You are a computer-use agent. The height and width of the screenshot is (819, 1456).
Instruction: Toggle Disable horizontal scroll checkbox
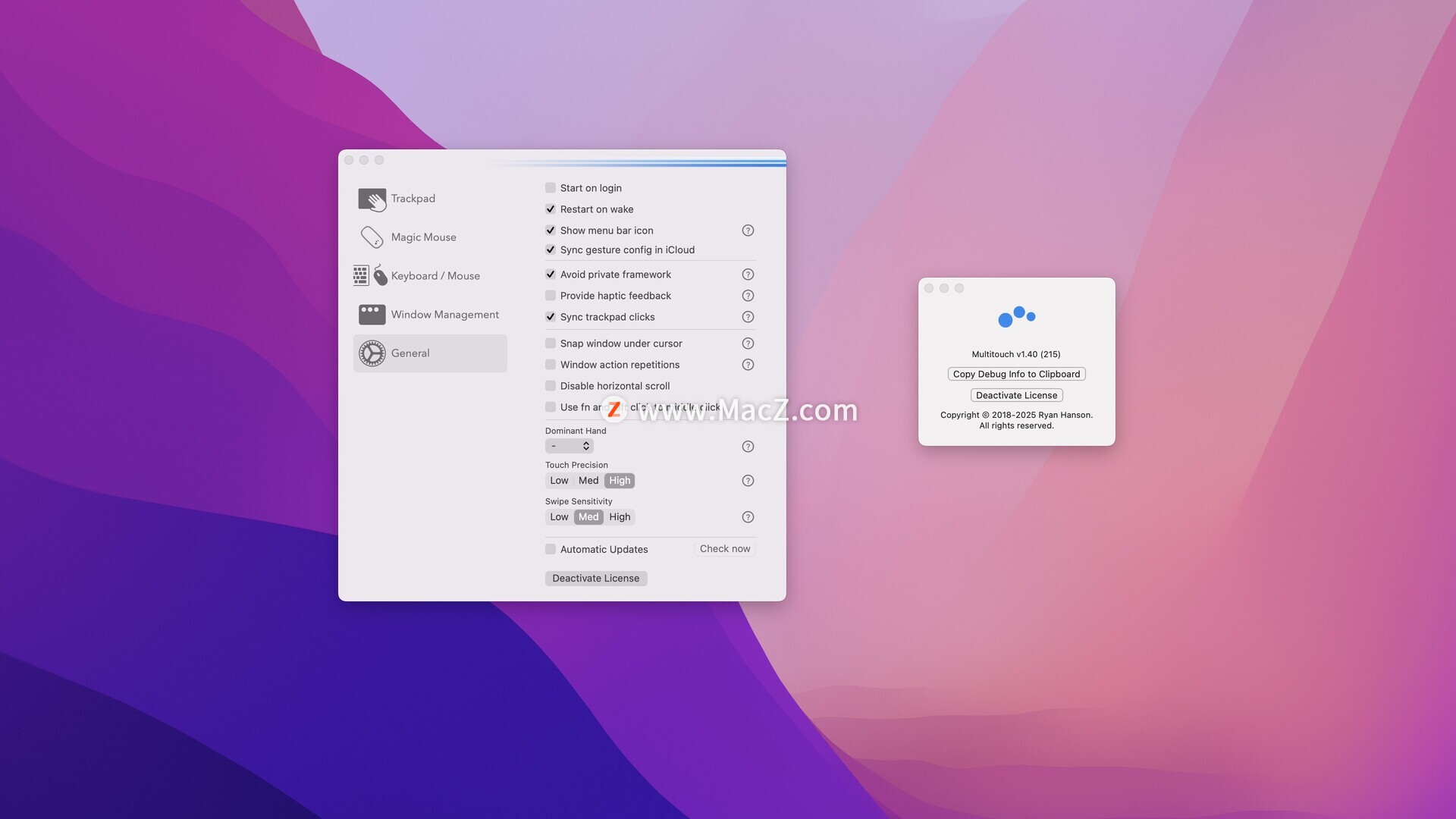[x=551, y=386]
